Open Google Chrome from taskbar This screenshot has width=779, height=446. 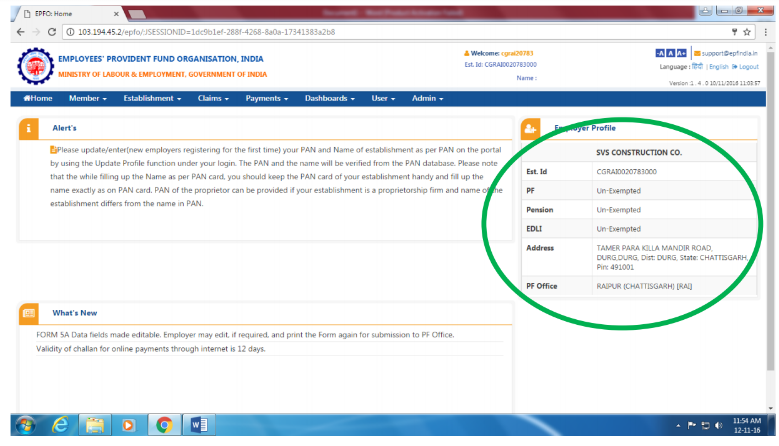coord(163,425)
